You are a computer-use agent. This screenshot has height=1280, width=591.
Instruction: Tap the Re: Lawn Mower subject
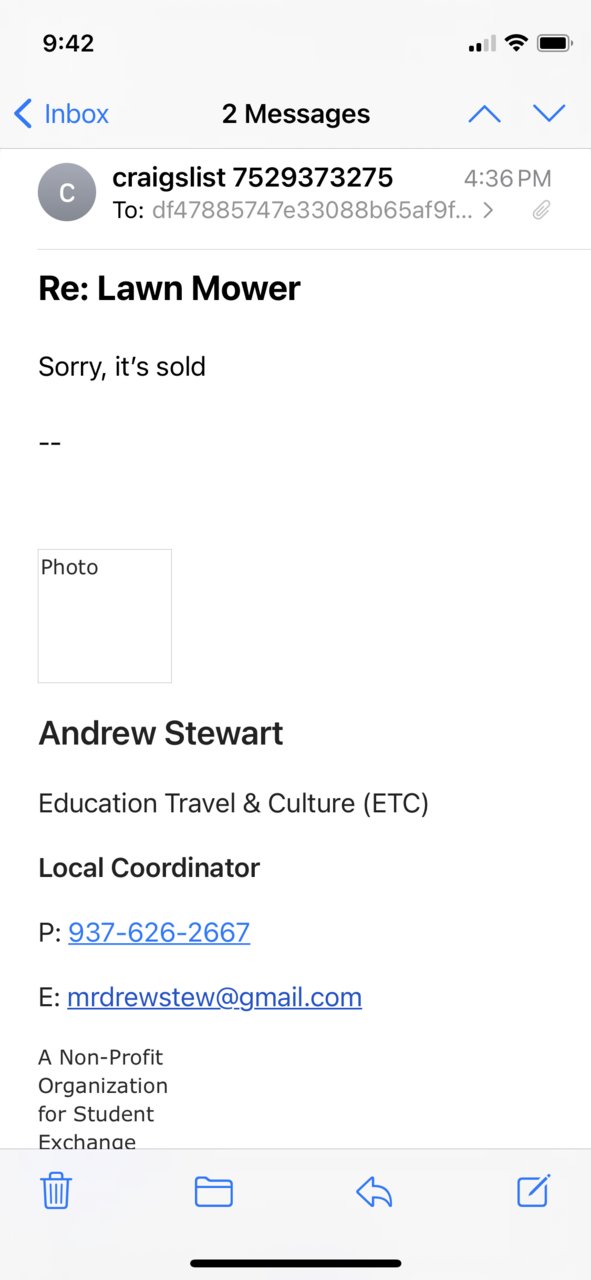pyautogui.click(x=169, y=288)
